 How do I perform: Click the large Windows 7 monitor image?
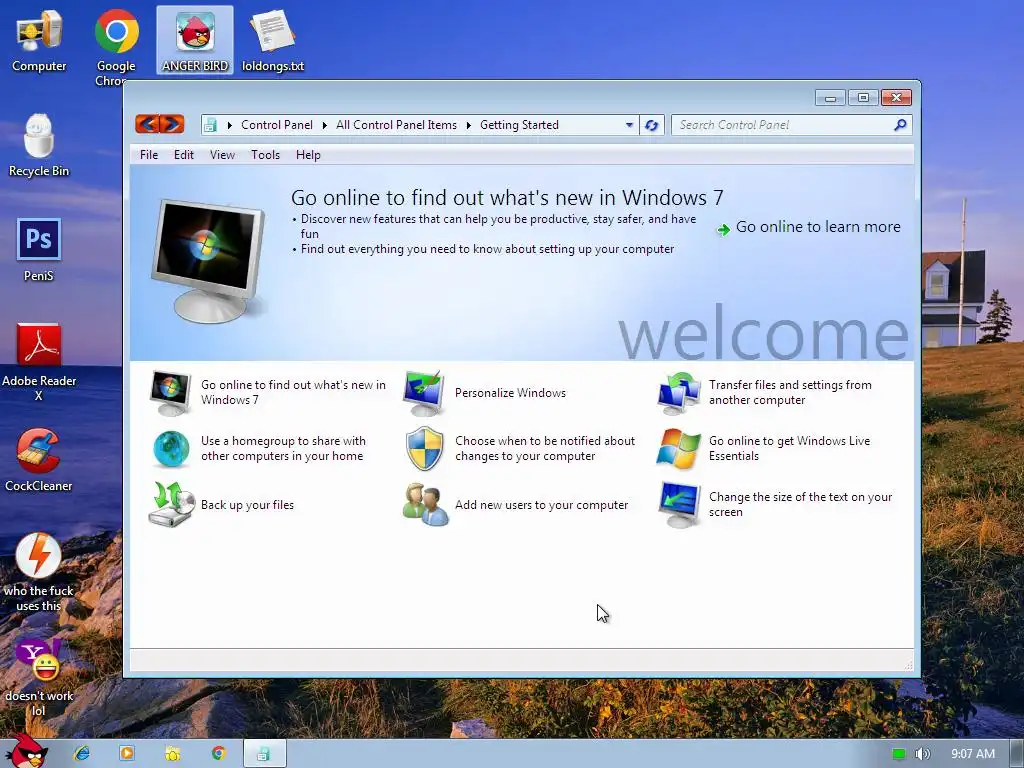point(208,260)
